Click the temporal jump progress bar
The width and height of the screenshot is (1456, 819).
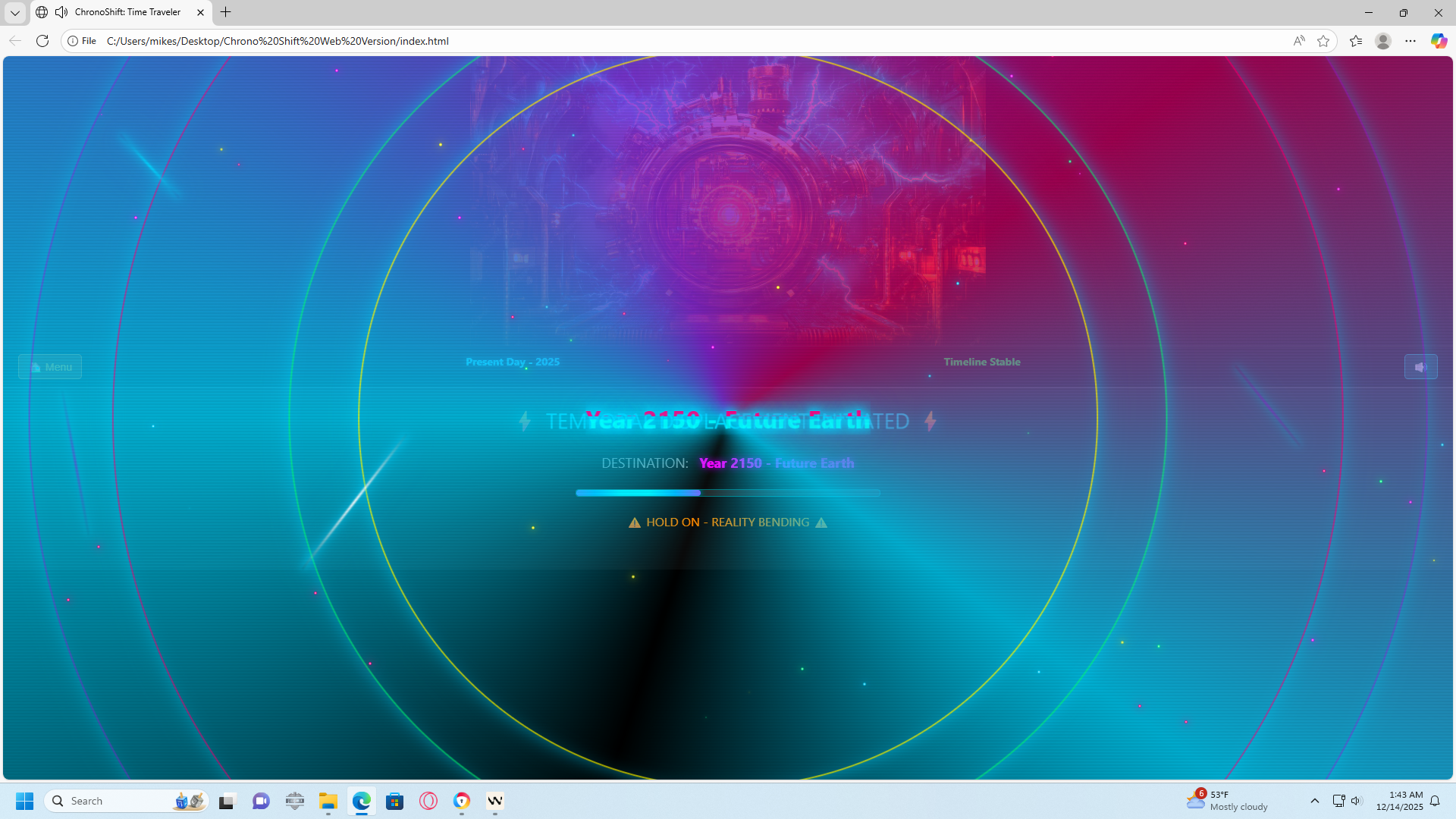coord(727,493)
